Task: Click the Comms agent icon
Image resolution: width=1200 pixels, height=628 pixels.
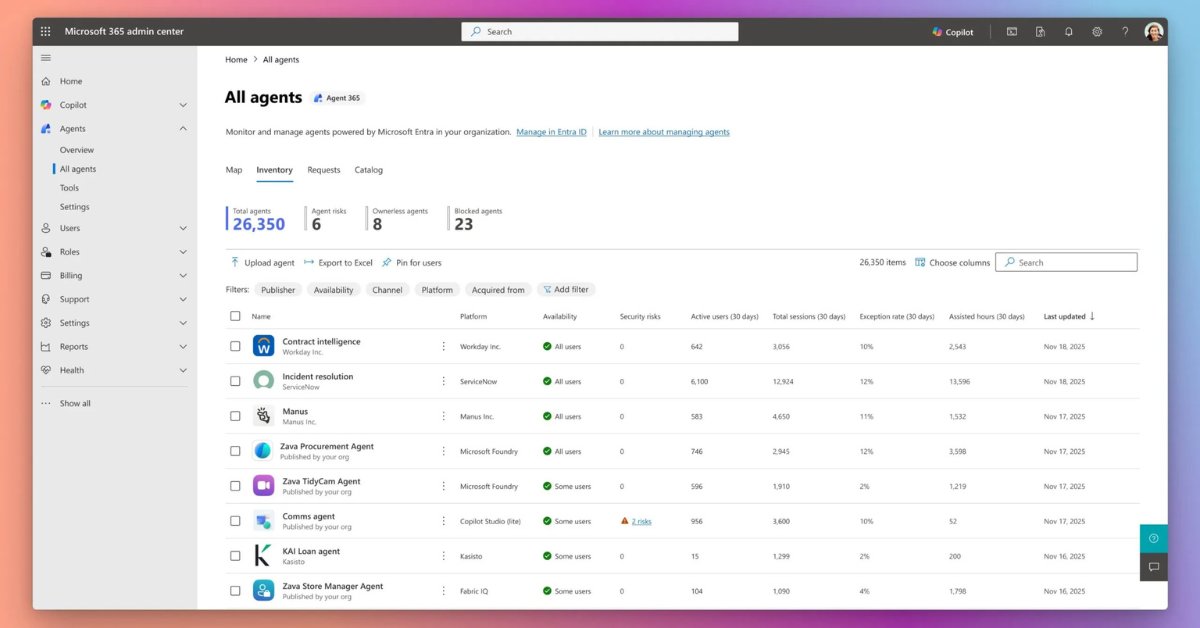Action: (x=264, y=521)
